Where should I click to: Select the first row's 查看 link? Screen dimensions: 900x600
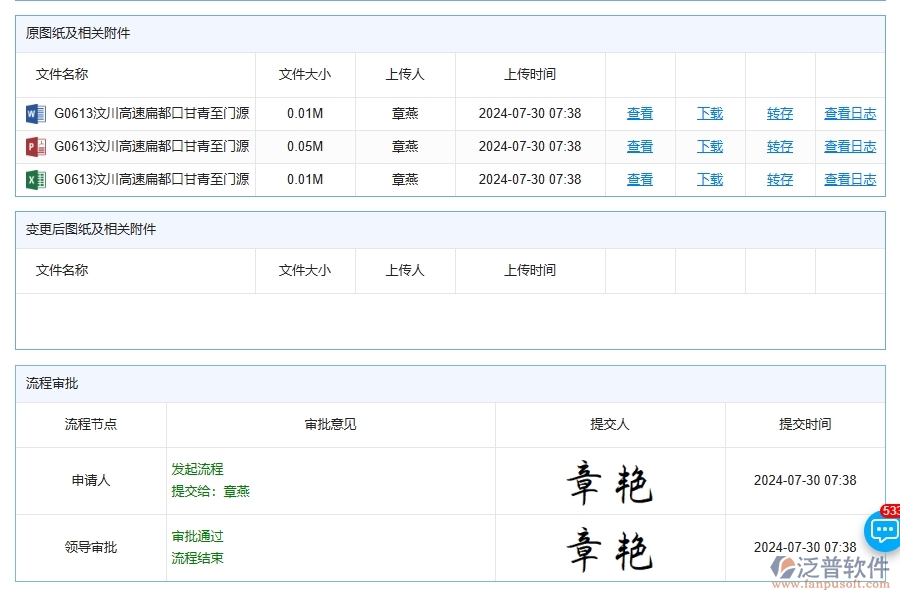(639, 113)
